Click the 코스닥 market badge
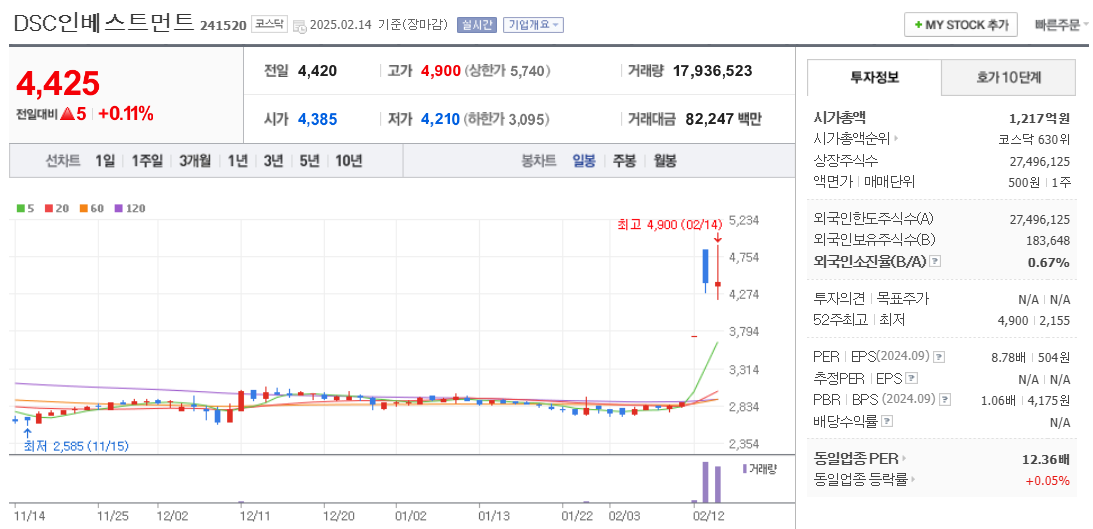The width and height of the screenshot is (1093, 529). 268,24
